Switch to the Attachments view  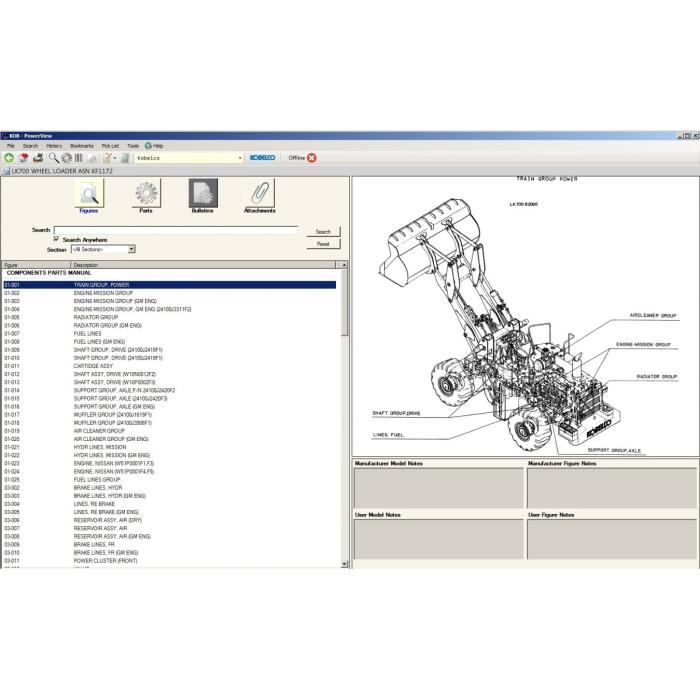click(x=260, y=196)
